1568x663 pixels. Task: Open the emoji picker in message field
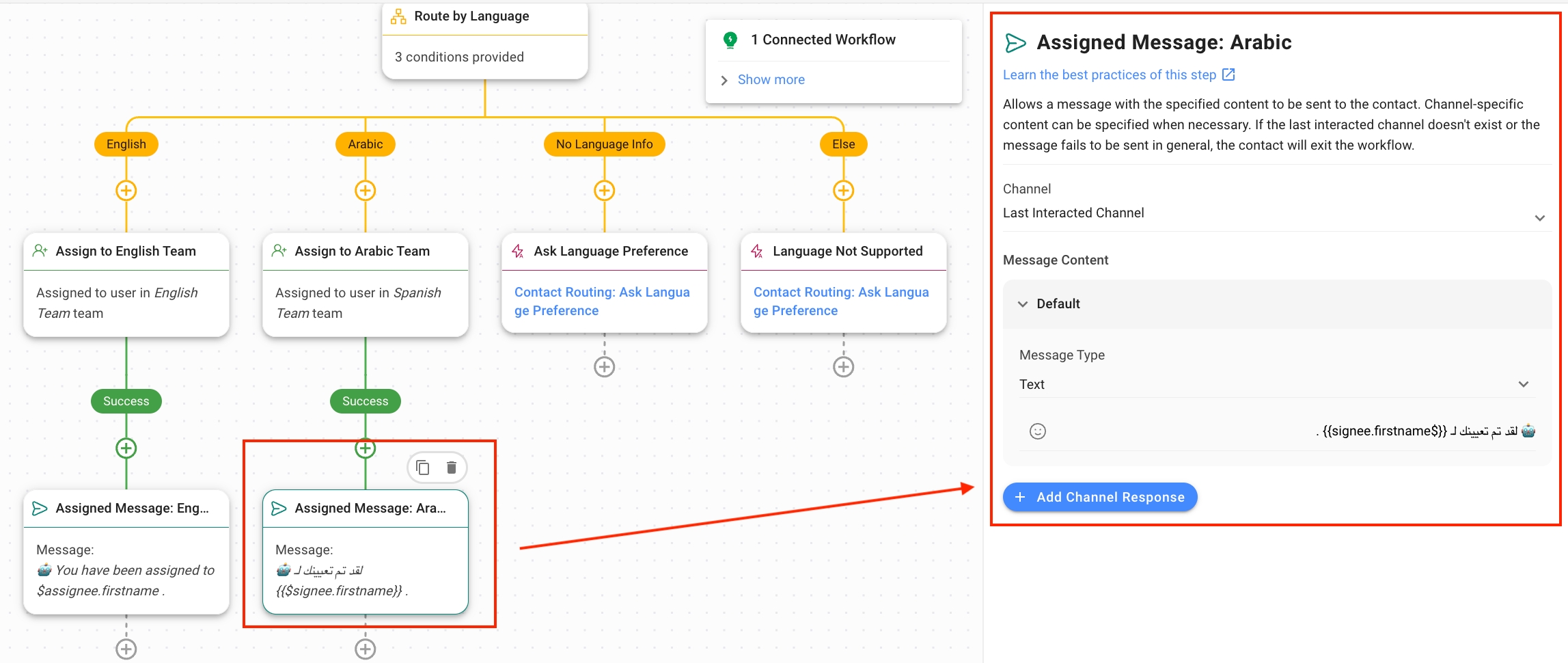coord(1037,431)
